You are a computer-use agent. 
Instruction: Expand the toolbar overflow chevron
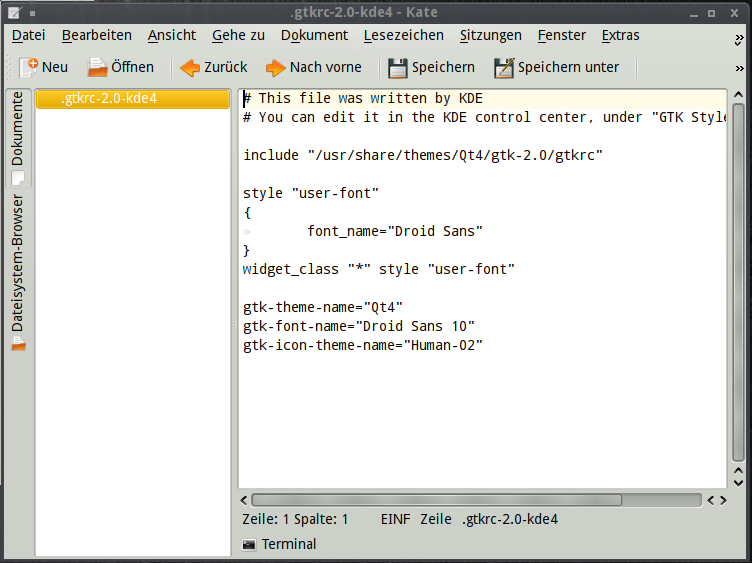pos(740,69)
